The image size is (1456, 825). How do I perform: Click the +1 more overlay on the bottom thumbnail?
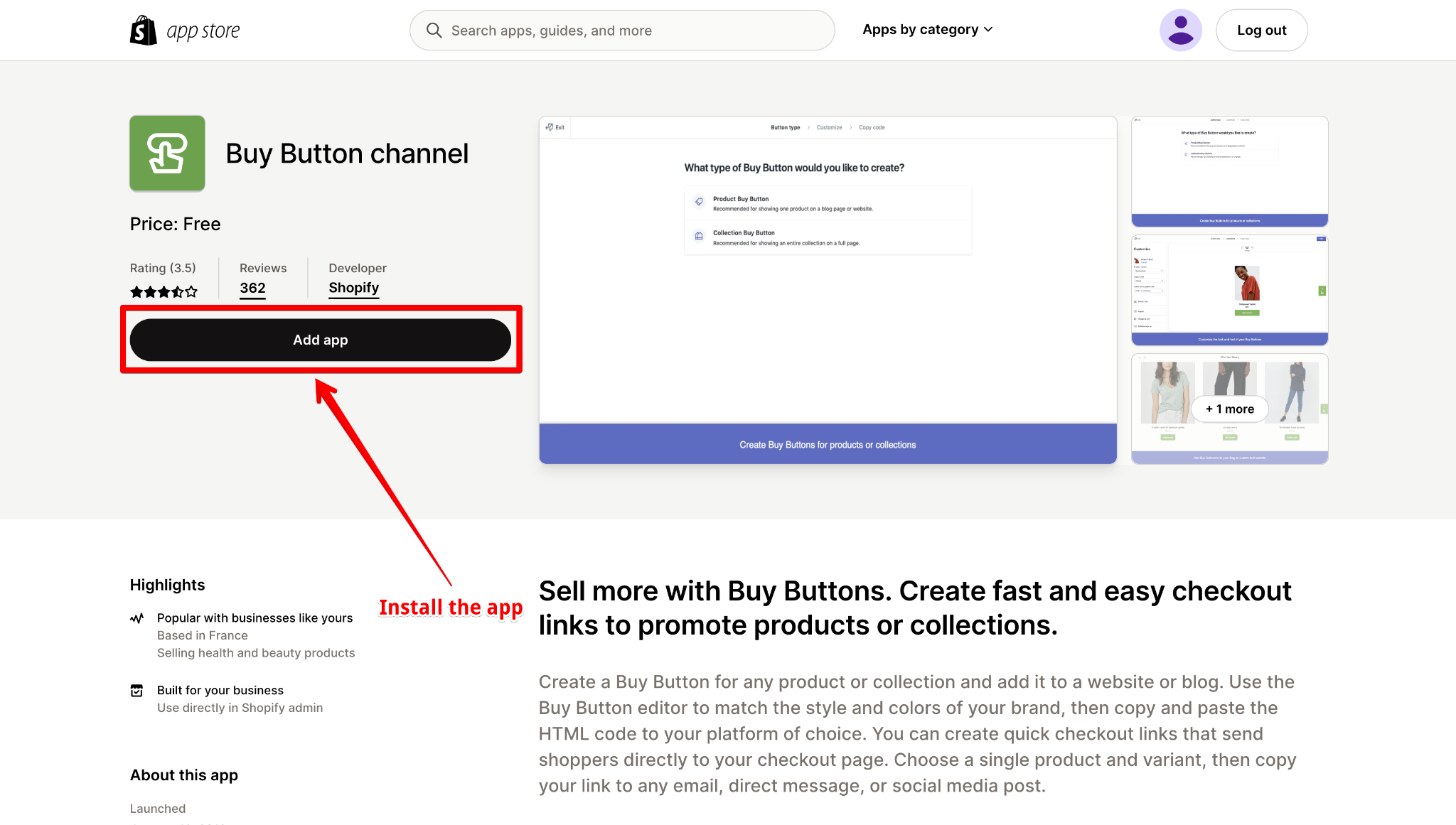(x=1229, y=409)
